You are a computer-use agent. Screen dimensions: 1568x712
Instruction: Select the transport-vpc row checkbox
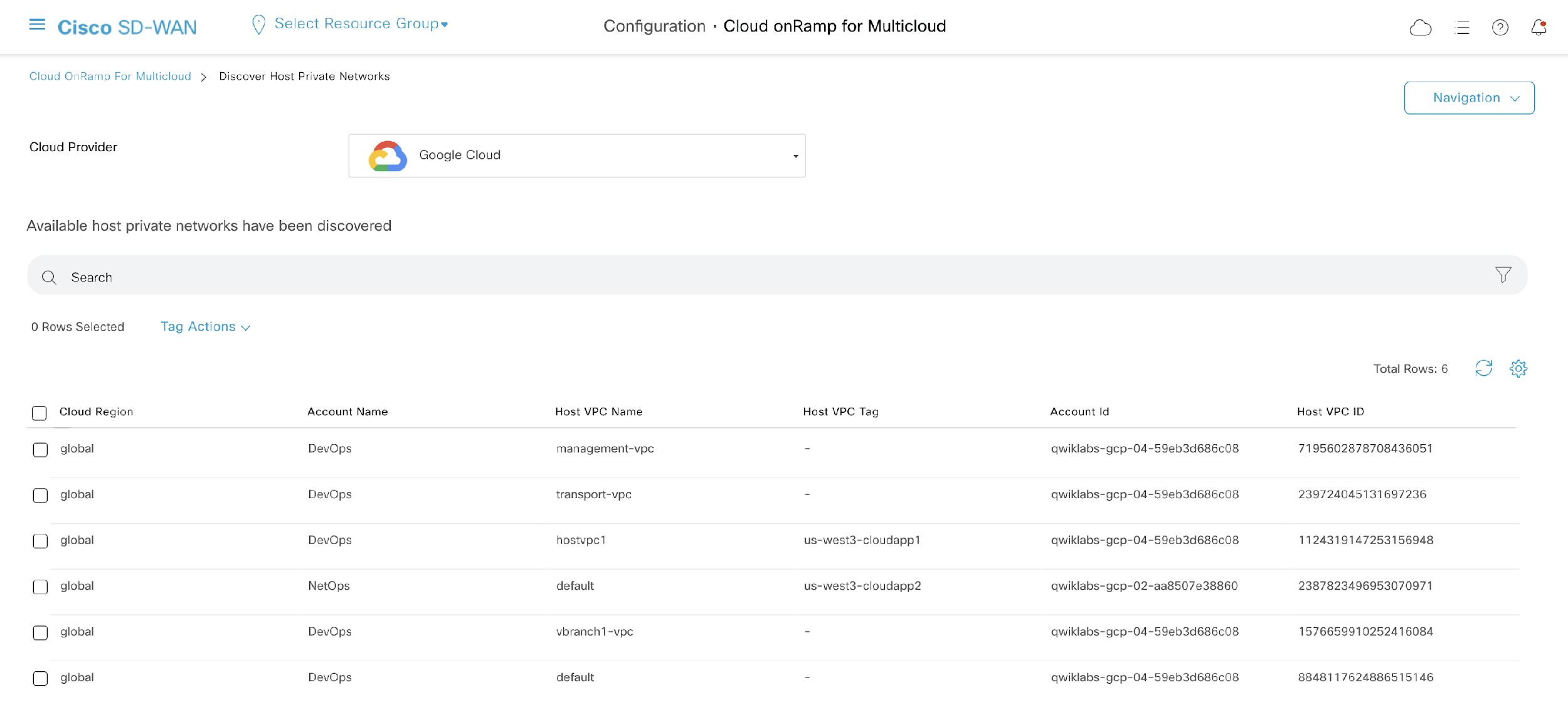click(40, 496)
